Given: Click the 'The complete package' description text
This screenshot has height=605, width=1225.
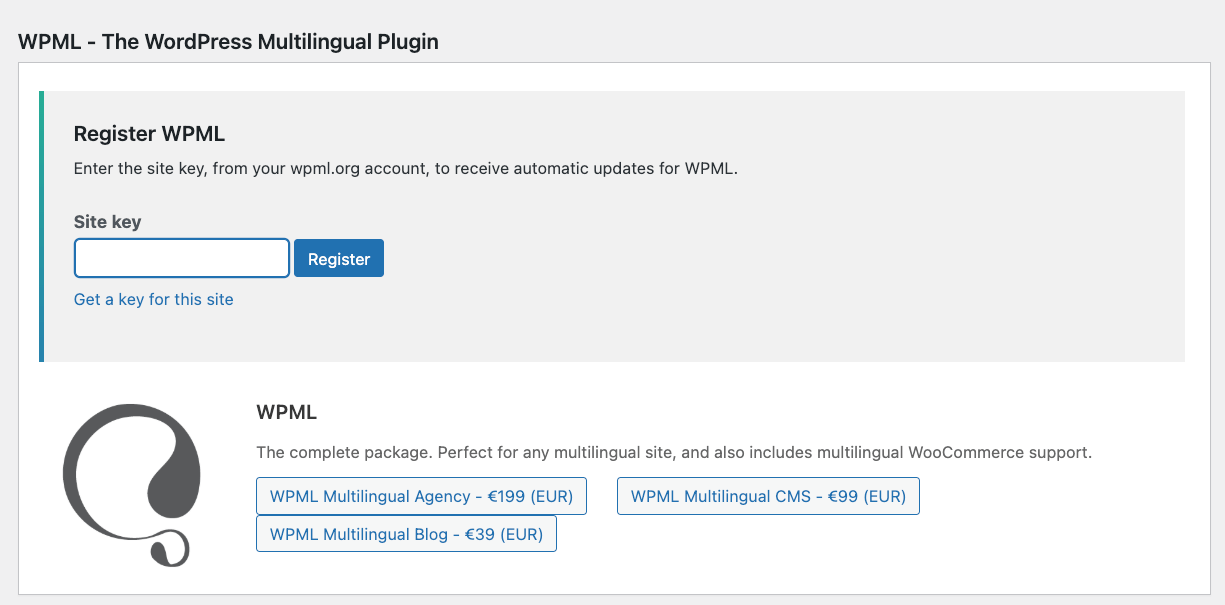Looking at the screenshot, I should tap(674, 452).
